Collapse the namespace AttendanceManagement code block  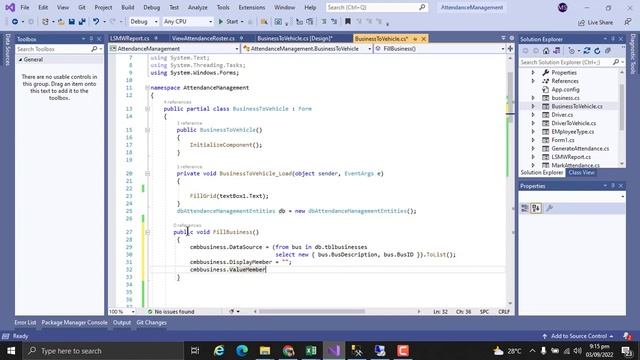click(x=147, y=88)
